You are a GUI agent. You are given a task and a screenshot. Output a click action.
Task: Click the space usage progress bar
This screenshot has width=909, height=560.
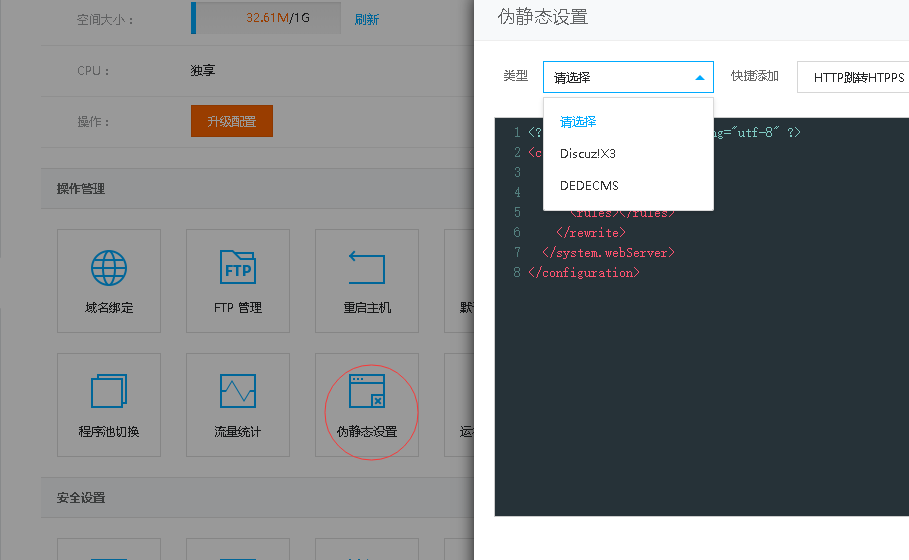(266, 18)
